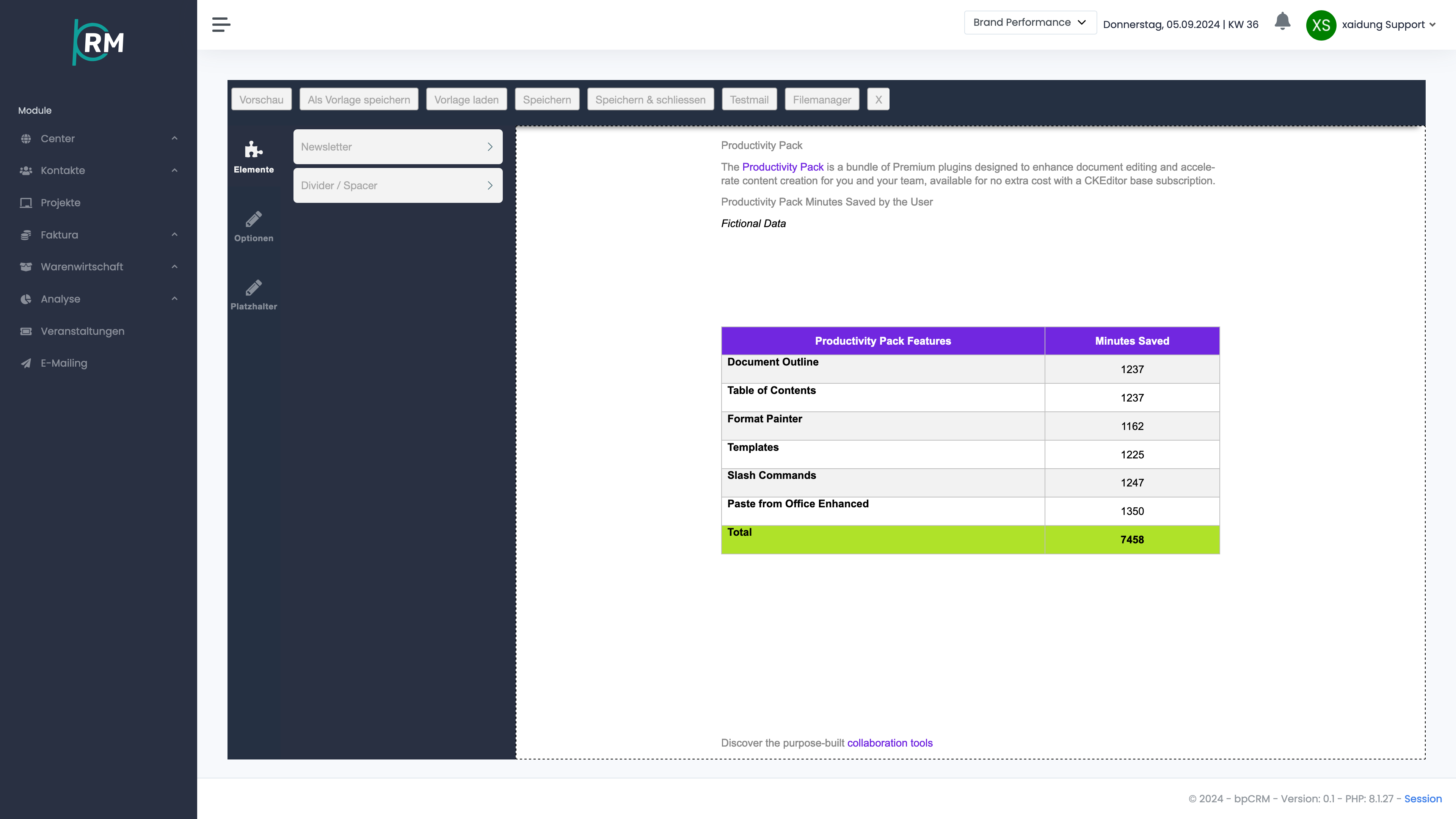
Task: Click the Projekte laptop icon
Action: click(x=26, y=203)
